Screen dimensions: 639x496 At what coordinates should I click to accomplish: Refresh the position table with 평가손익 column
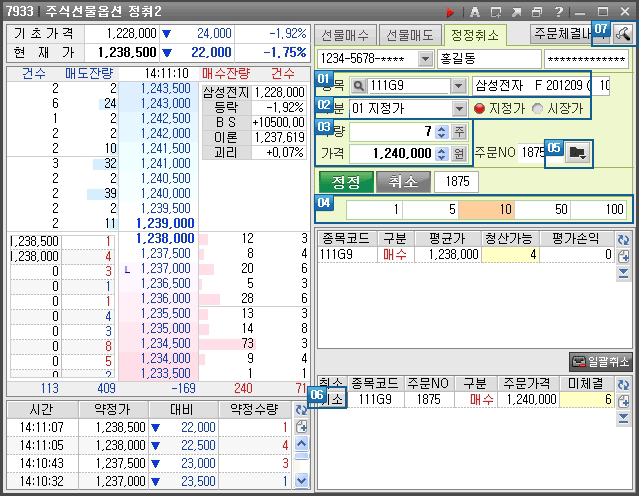click(x=623, y=240)
